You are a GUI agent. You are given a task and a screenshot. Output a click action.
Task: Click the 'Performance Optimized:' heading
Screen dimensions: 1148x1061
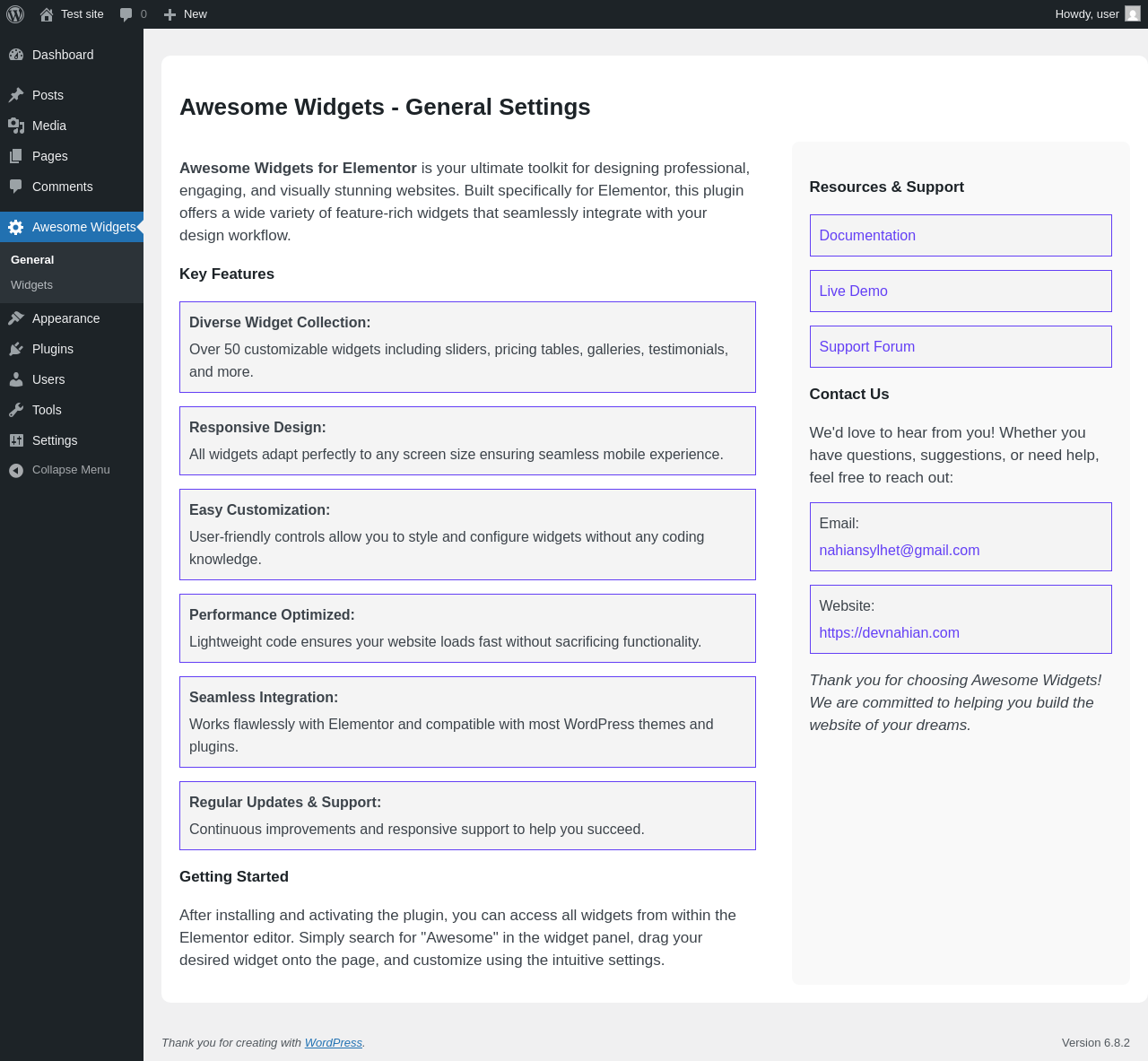(x=272, y=614)
